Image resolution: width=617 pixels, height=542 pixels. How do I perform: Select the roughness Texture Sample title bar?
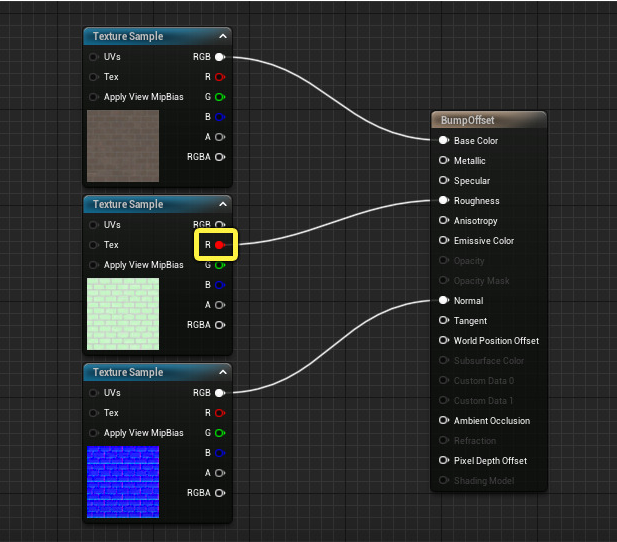click(x=157, y=204)
